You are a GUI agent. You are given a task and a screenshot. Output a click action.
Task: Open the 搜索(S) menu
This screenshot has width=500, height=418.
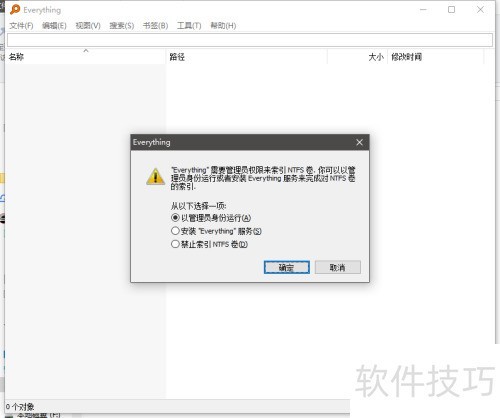tap(122, 26)
